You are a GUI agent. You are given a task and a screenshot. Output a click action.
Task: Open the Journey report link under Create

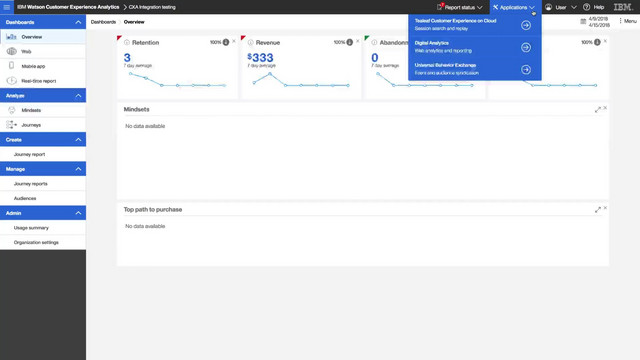(x=29, y=154)
